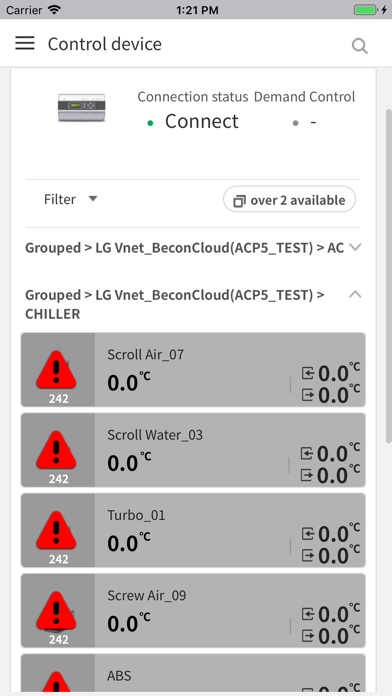This screenshot has height=696, width=392.
Task: Tap Scroll Water_03 outlet temperature icon
Action: (308, 475)
